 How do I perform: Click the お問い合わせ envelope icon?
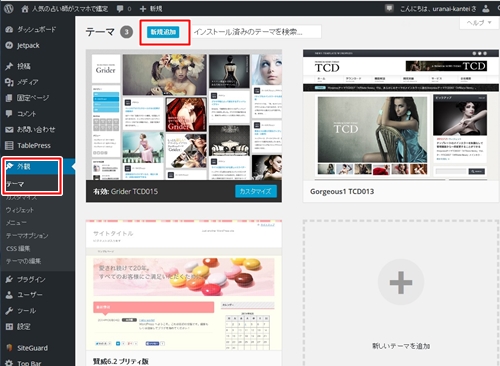[x=9, y=130]
